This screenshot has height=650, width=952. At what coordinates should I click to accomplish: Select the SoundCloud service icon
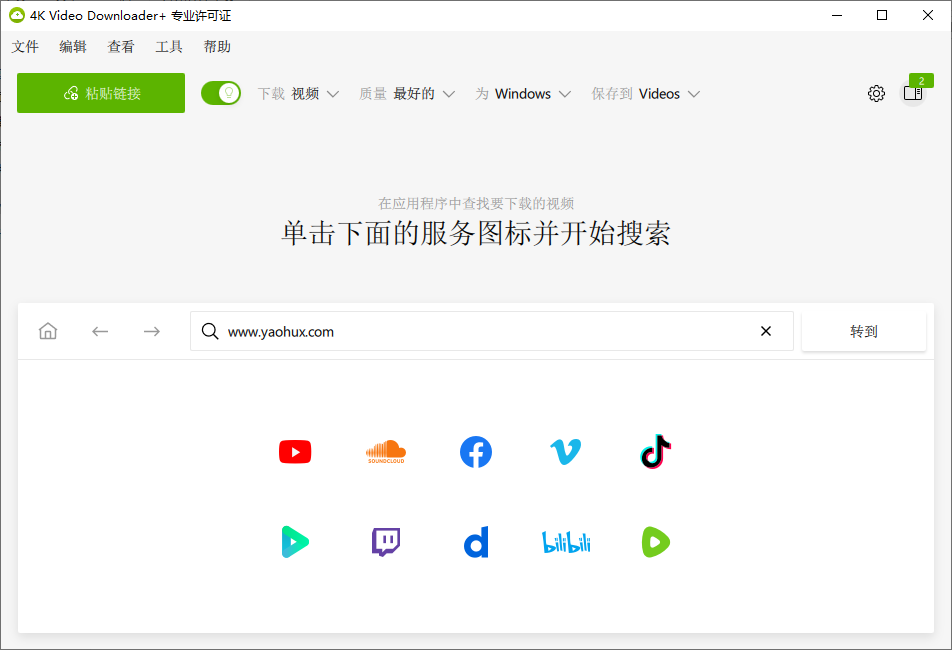pyautogui.click(x=385, y=452)
